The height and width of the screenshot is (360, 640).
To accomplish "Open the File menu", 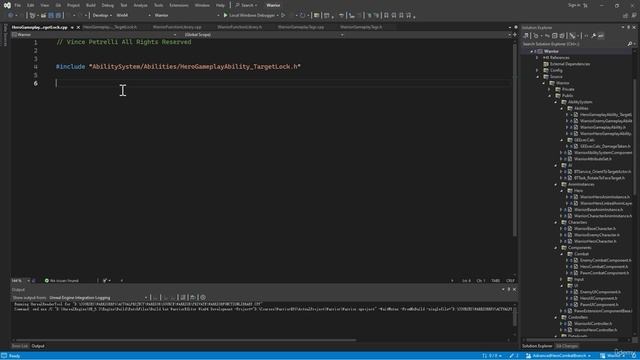I will click(x=18, y=5).
